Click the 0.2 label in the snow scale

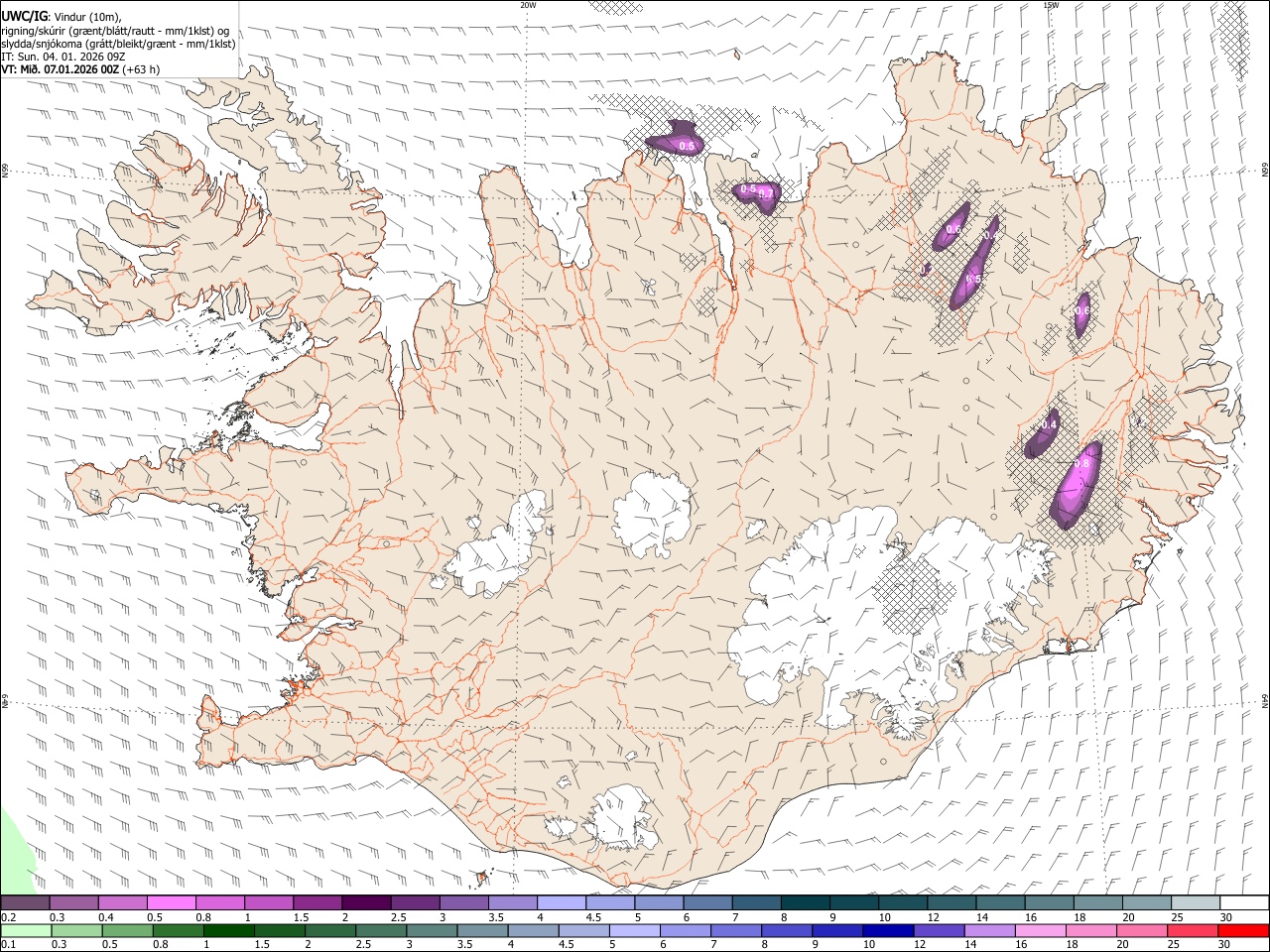pos(9,917)
